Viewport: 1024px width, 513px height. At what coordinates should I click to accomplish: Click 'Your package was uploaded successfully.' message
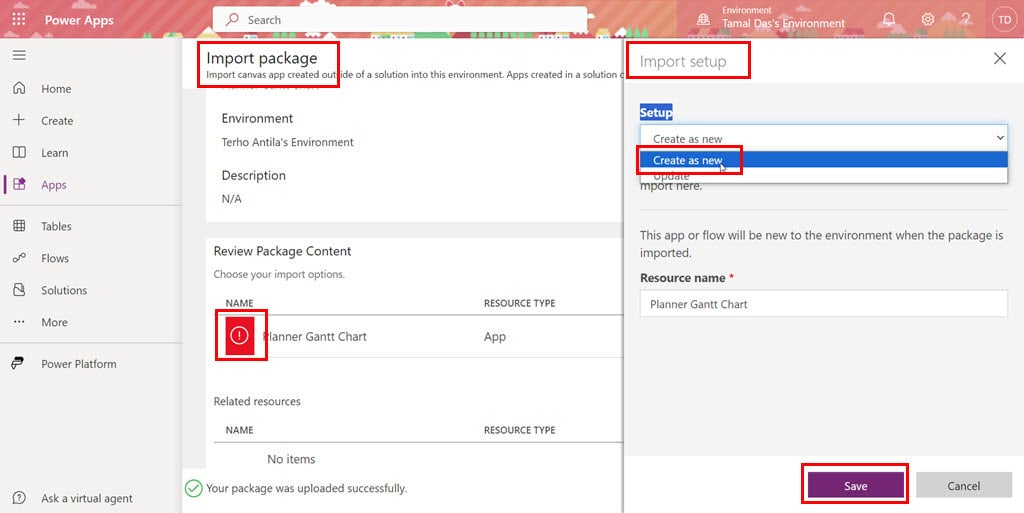[306, 488]
